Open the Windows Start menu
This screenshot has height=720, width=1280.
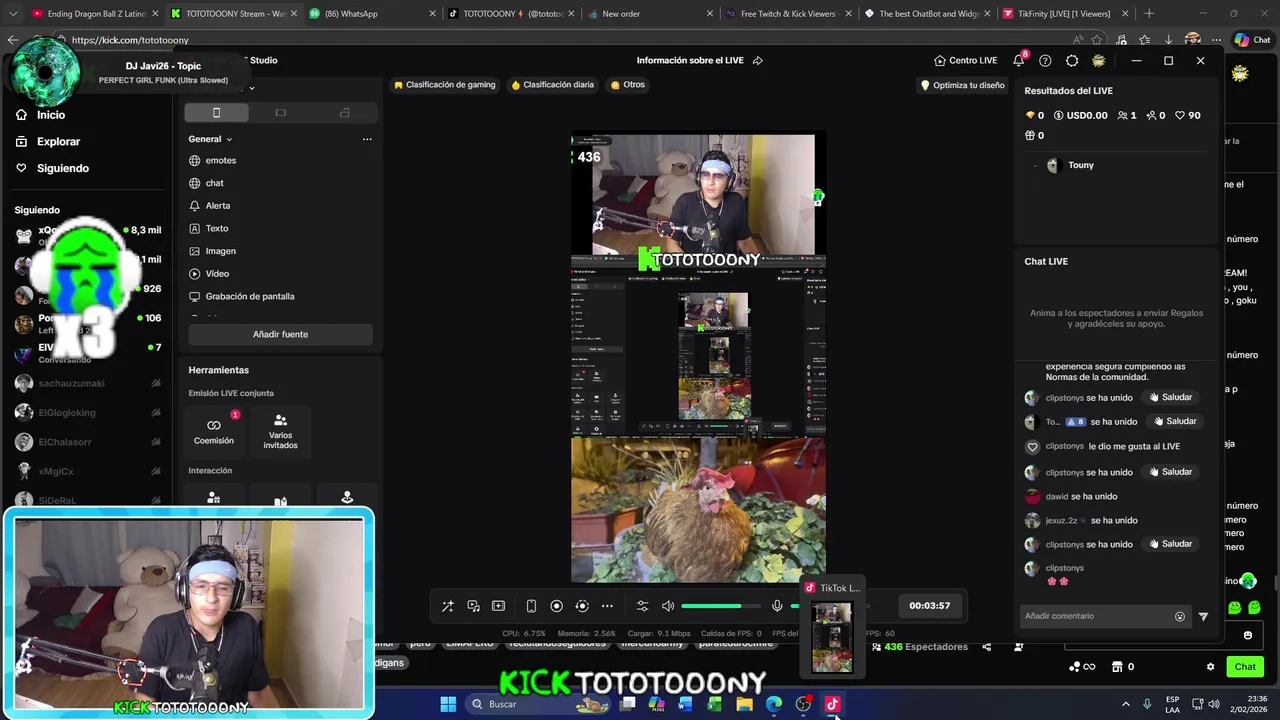[448, 704]
